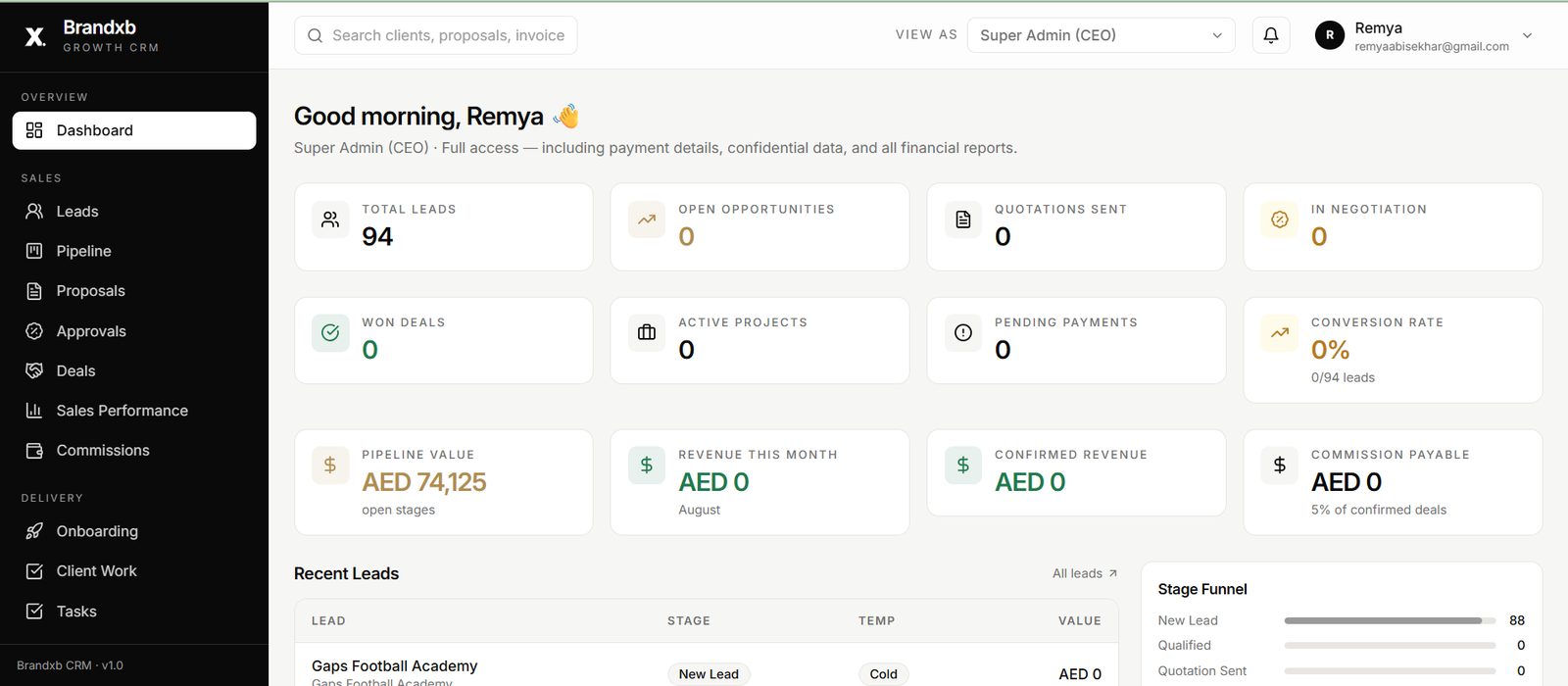Image resolution: width=1568 pixels, height=686 pixels.
Task: Click the Cold temperature badge
Action: (x=883, y=674)
